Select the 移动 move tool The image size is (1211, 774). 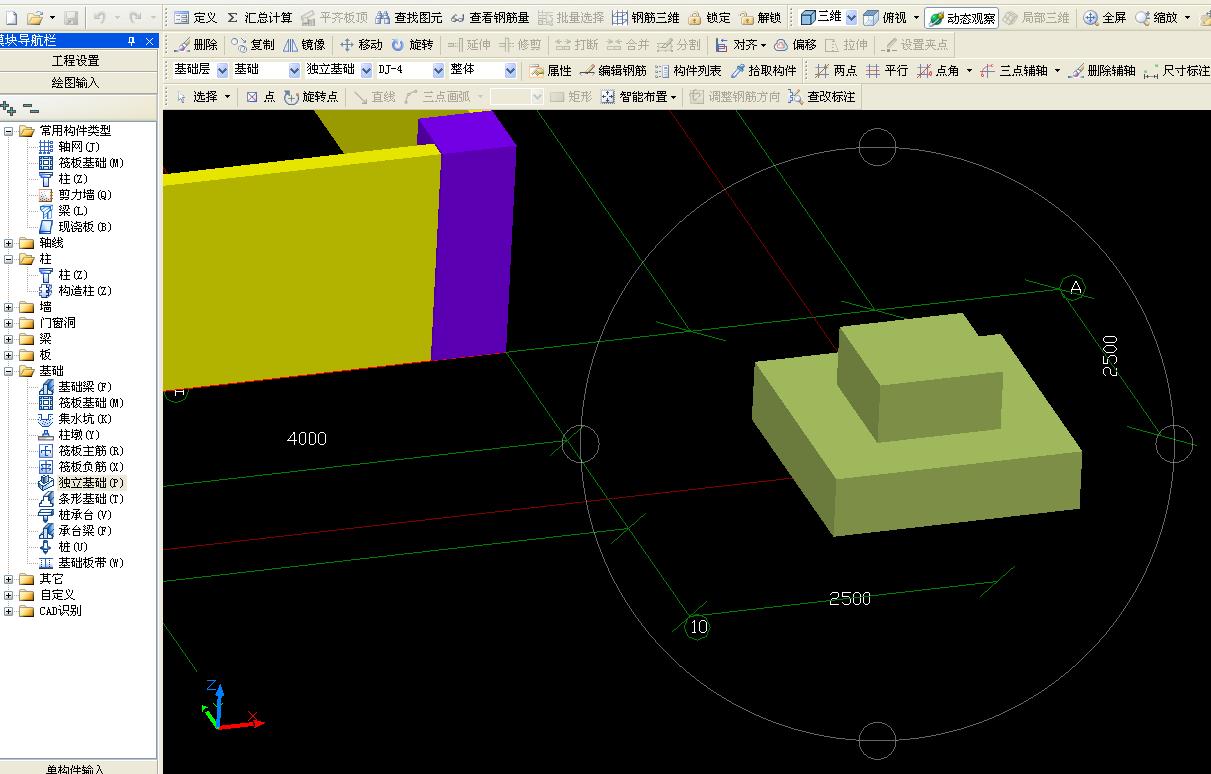click(x=361, y=45)
